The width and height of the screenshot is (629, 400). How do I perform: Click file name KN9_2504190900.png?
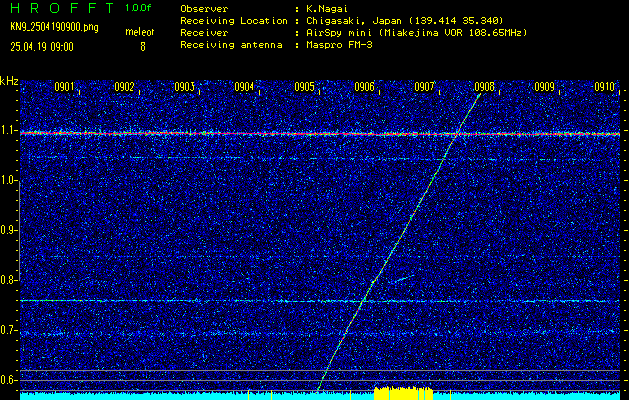click(x=54, y=28)
